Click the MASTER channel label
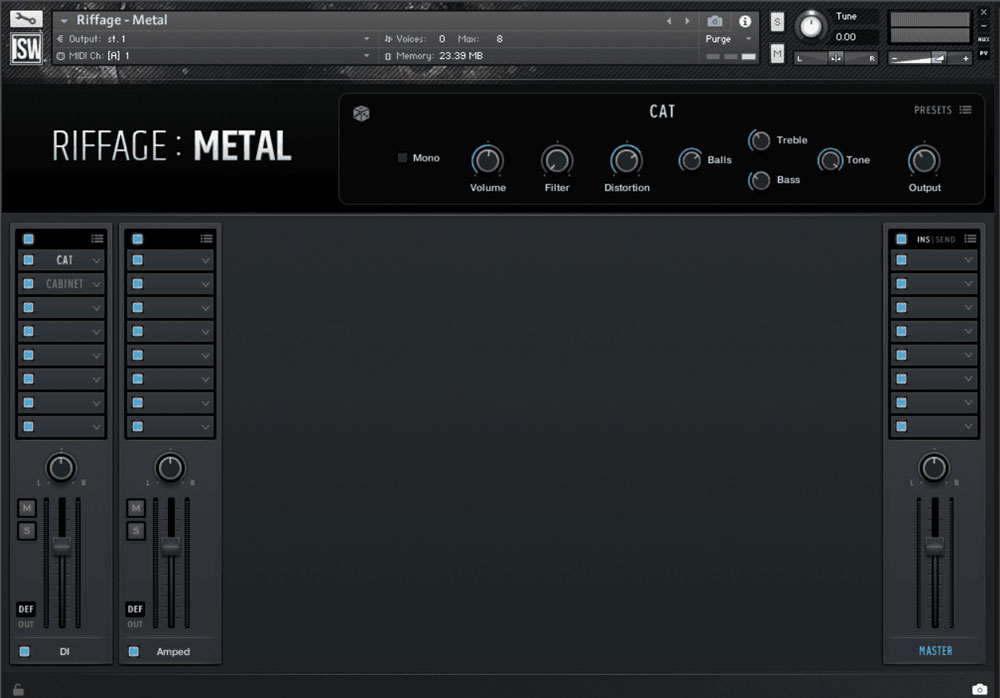1000x698 pixels. pyautogui.click(x=935, y=651)
